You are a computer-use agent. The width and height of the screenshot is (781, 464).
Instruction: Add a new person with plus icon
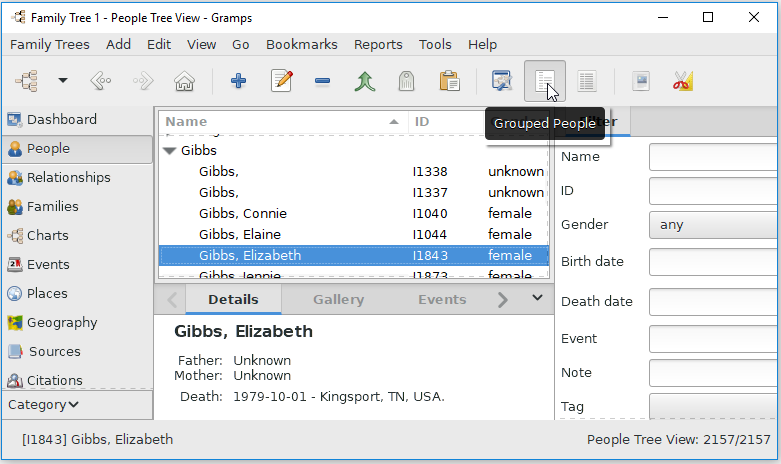(x=239, y=81)
